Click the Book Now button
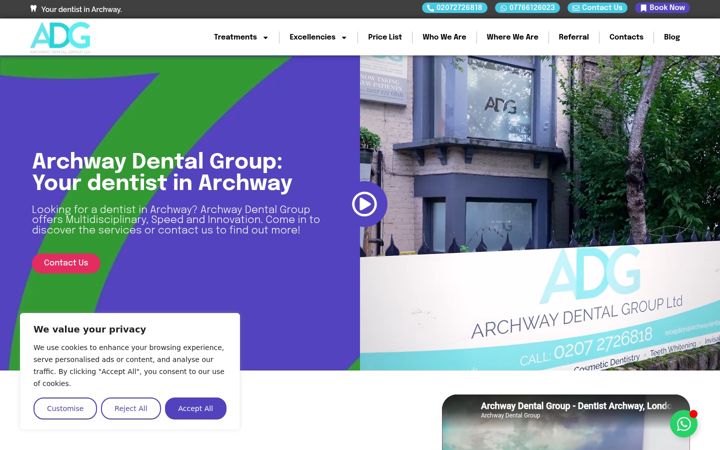The width and height of the screenshot is (720, 450). click(x=662, y=8)
